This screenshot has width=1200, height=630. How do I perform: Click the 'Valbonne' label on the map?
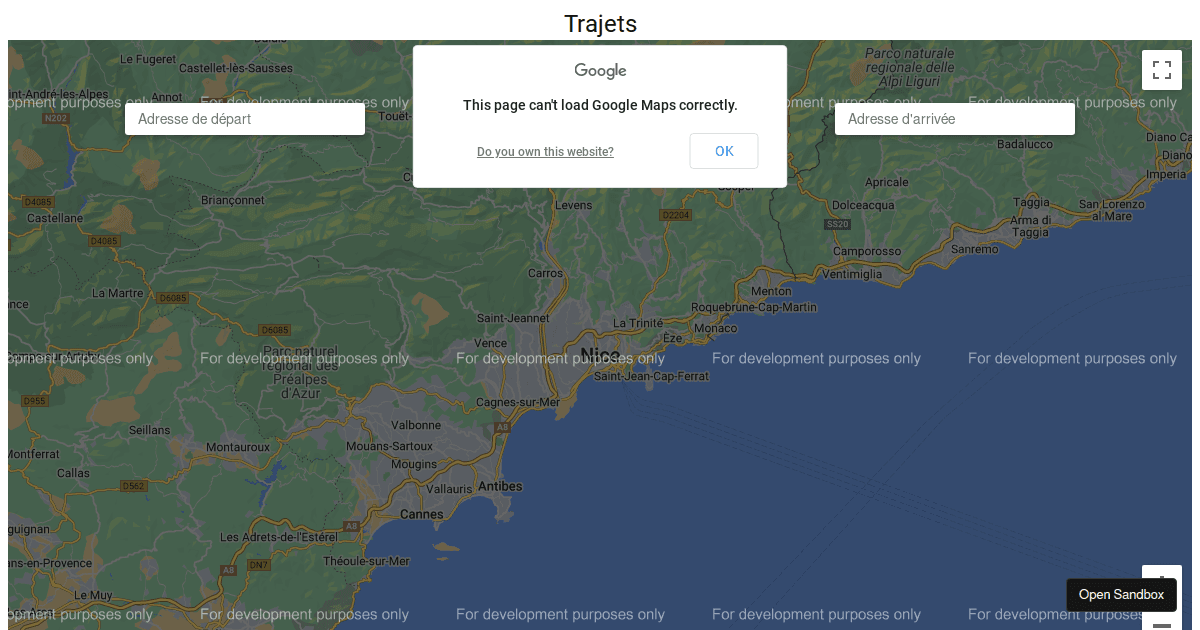pos(416,425)
